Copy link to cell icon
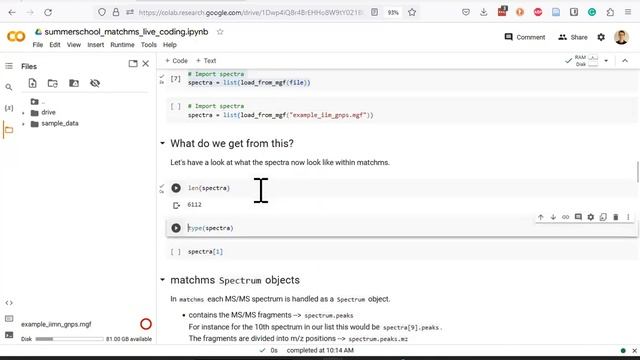The width and height of the screenshot is (640, 360). tap(565, 217)
